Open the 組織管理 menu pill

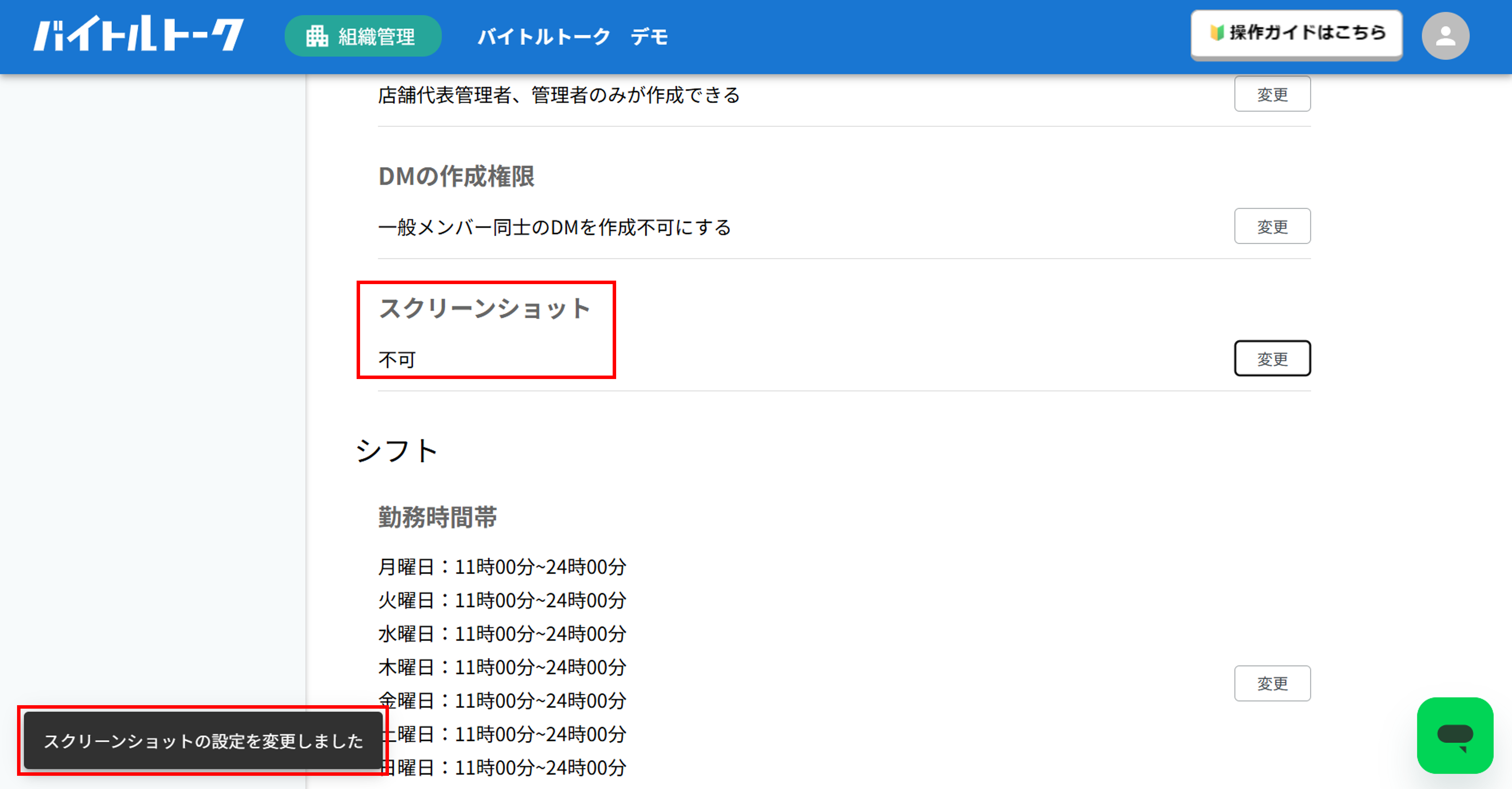coord(363,37)
